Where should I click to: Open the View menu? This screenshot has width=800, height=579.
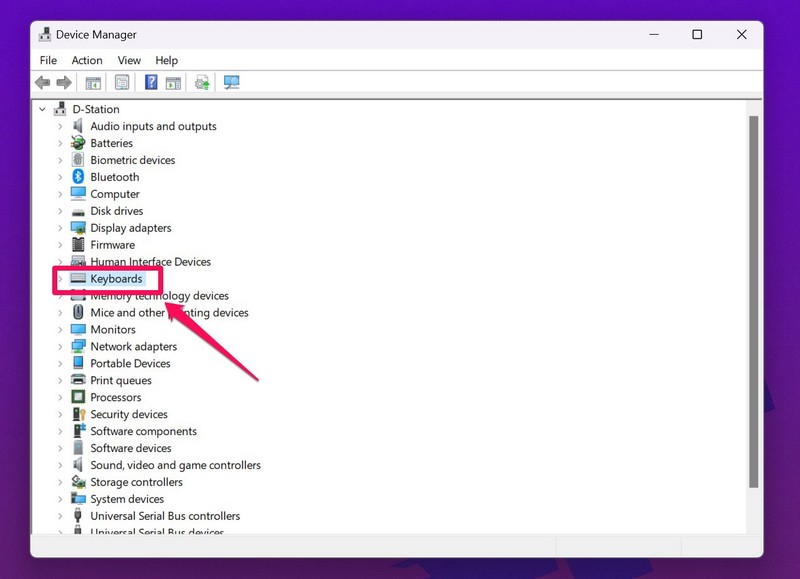(x=129, y=60)
